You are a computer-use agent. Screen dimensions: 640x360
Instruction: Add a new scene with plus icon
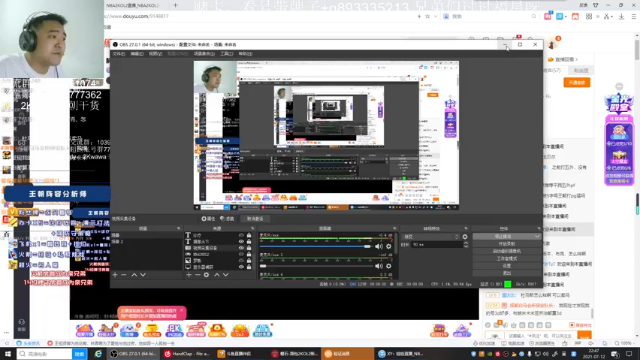coord(115,275)
